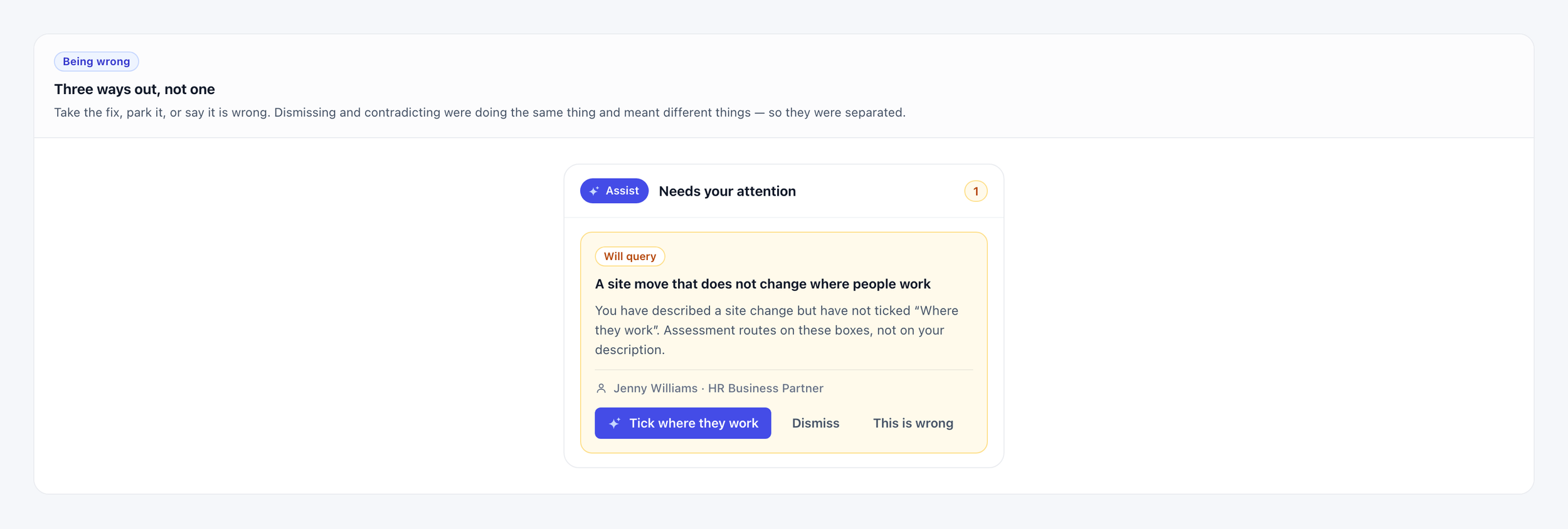Click the HR Business Partner role text

765,389
